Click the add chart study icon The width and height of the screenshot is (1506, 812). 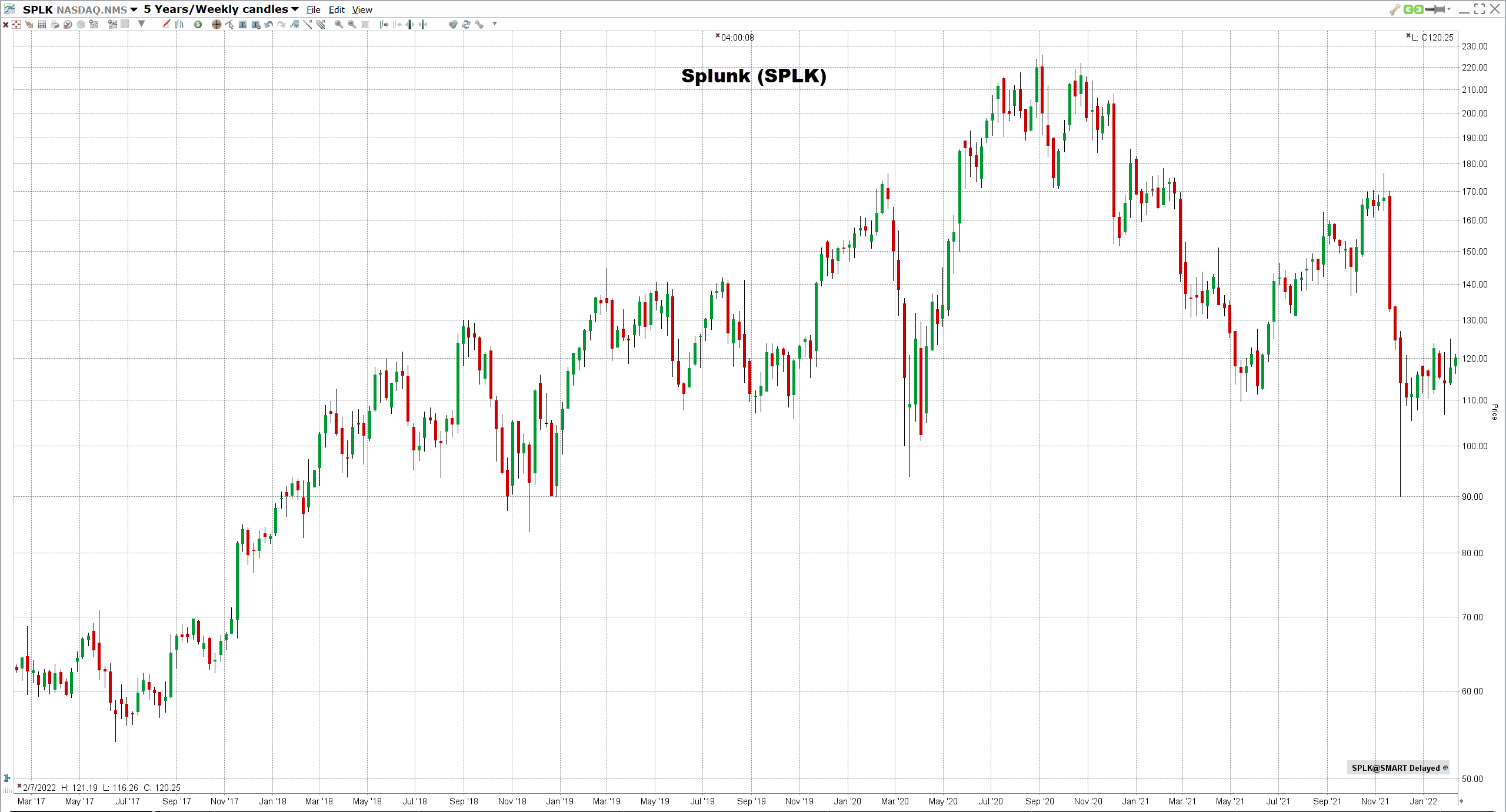pyautogui.click(x=112, y=24)
